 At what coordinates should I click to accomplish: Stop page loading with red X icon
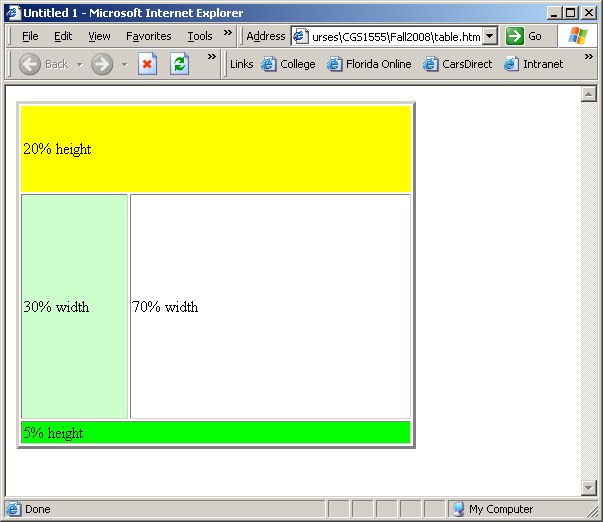point(147,64)
